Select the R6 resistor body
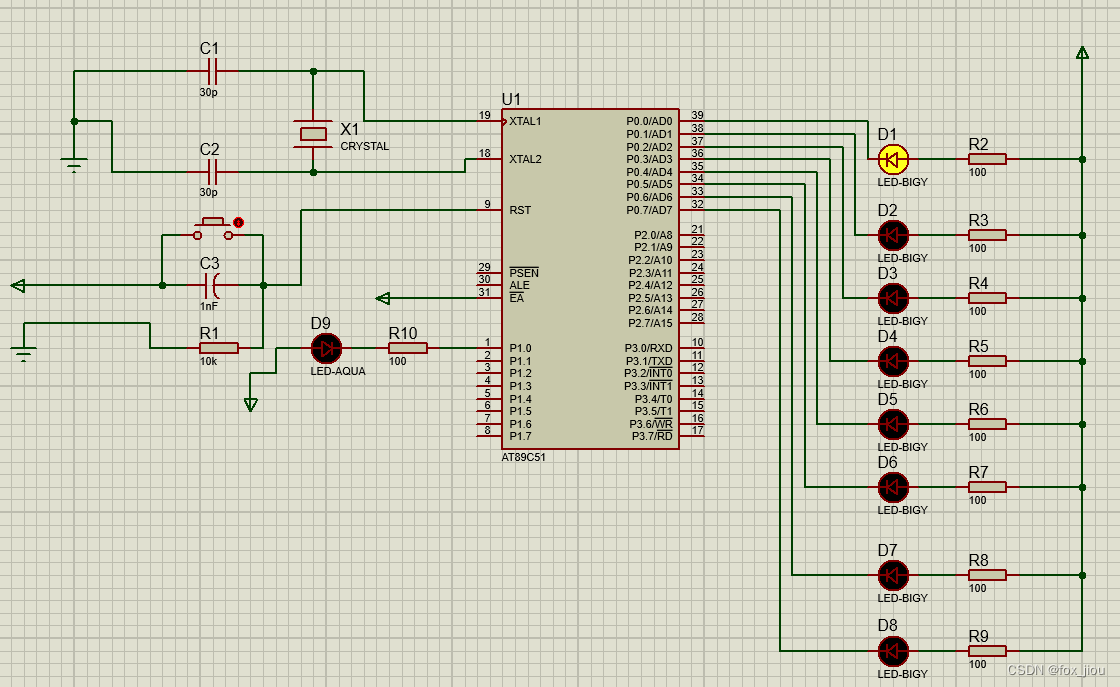The height and width of the screenshot is (687, 1120). tap(987, 424)
